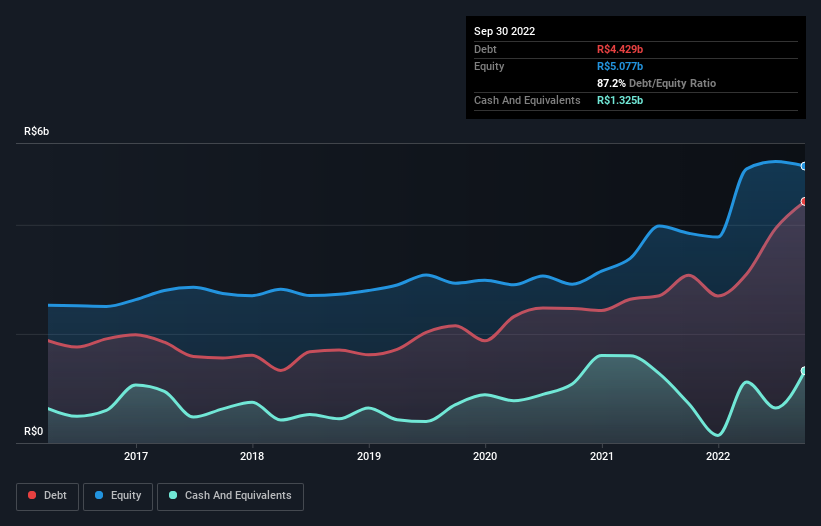Toggle the Debt legend button
The image size is (821, 526).
click(47, 496)
